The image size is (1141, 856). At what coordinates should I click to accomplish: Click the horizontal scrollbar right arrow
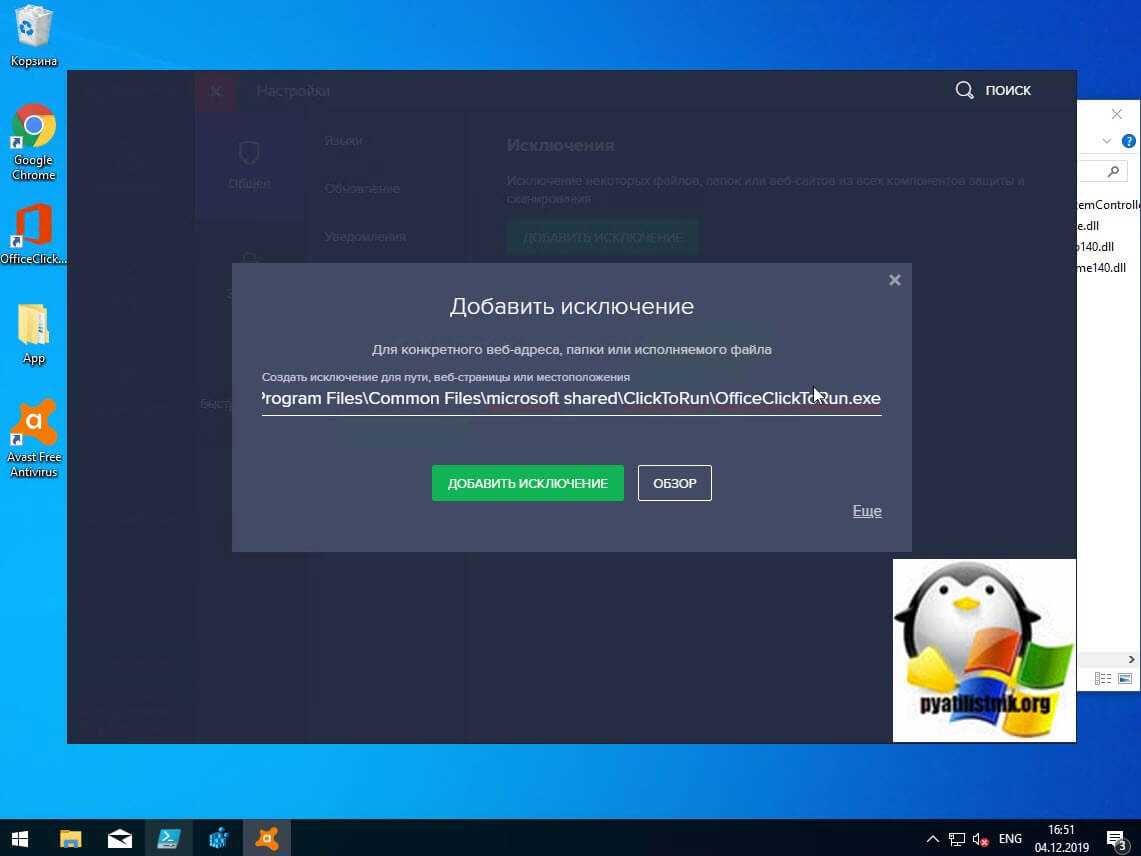pyautogui.click(x=1132, y=659)
